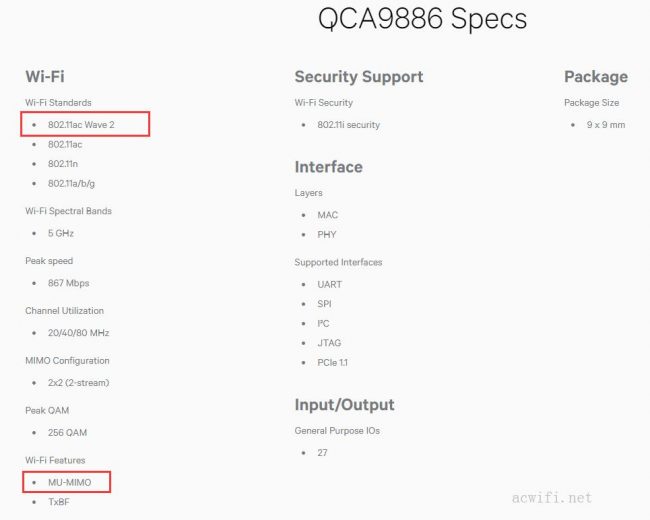The image size is (650, 520).
Task: Click the Package heading
Action: [x=596, y=77]
